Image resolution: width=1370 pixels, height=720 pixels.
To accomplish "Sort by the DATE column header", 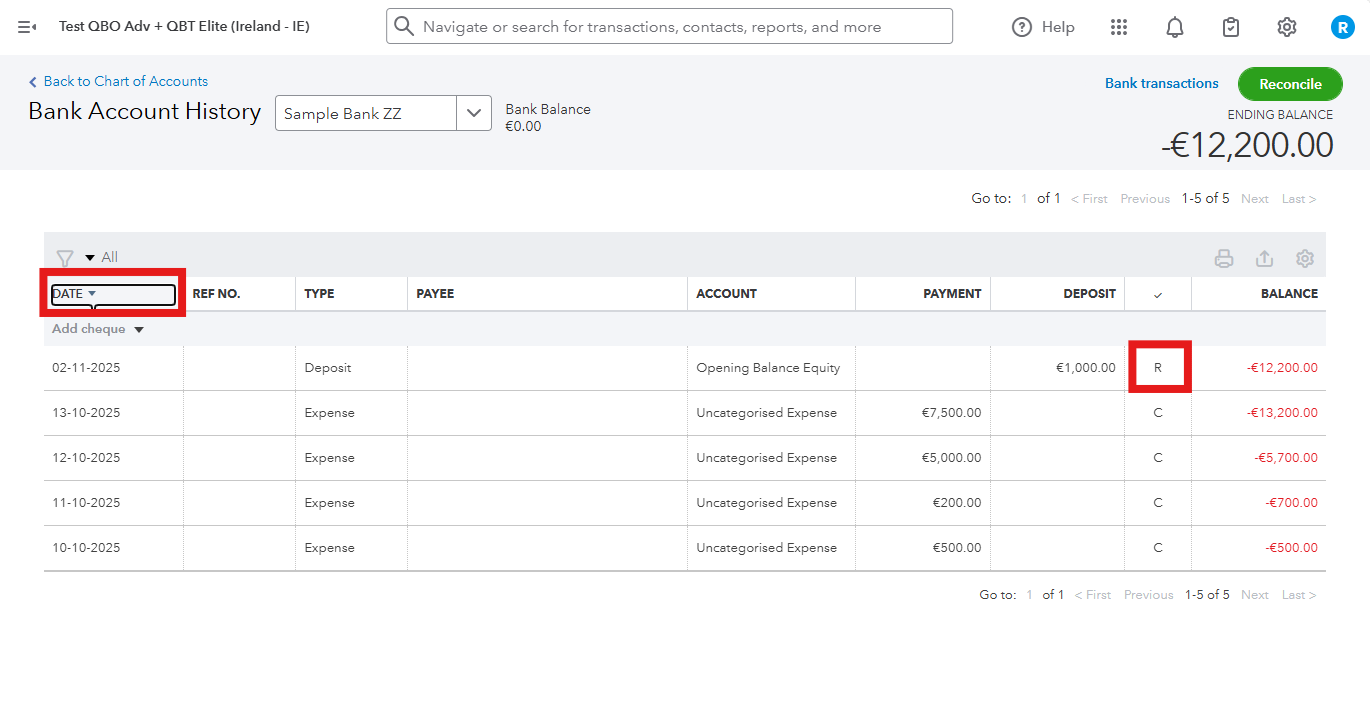I will pyautogui.click(x=68, y=294).
